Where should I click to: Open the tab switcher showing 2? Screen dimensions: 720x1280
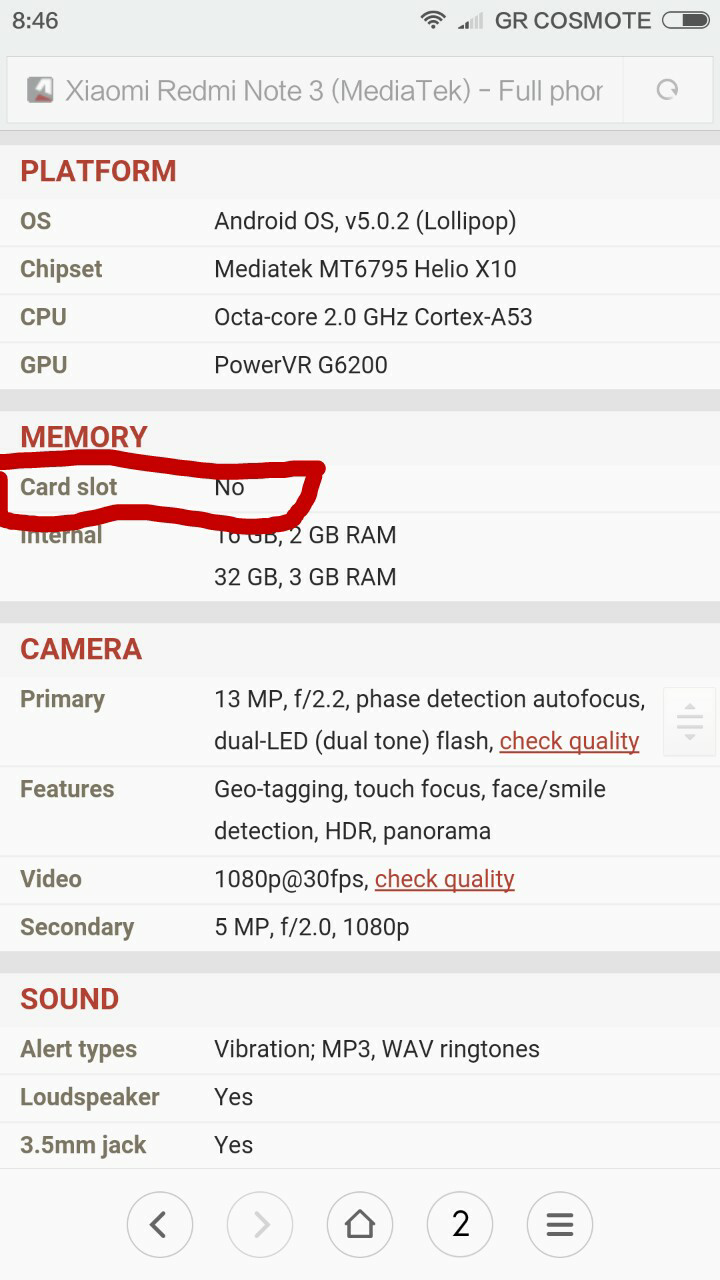click(x=460, y=1224)
